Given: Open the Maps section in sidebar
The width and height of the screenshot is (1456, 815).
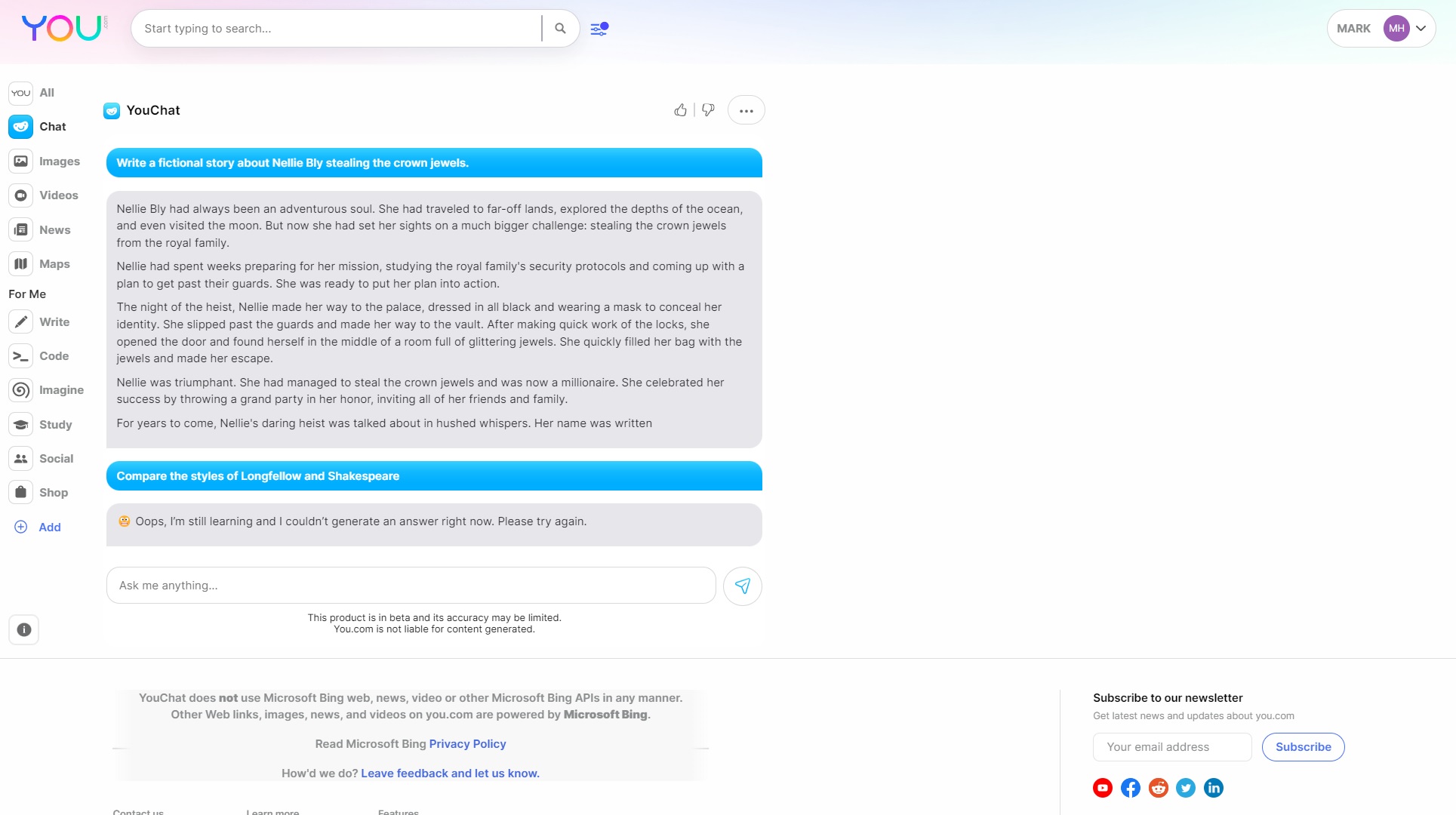Looking at the screenshot, I should coord(54,263).
